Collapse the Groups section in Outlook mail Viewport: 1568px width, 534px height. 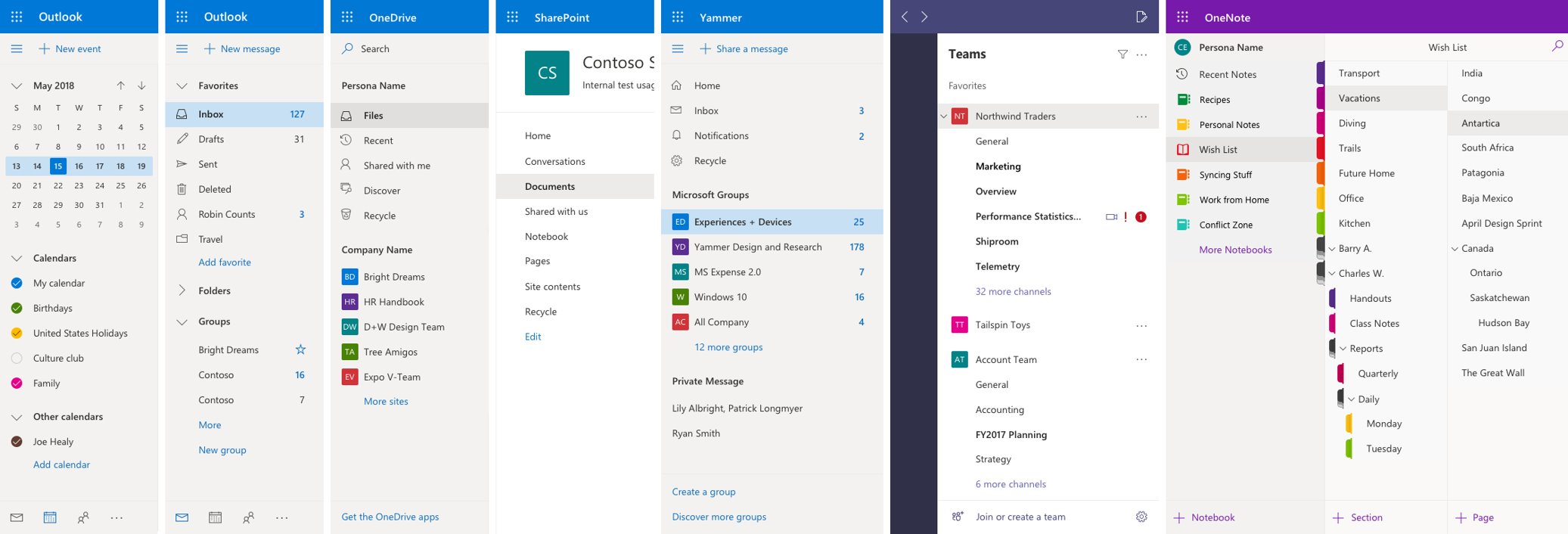[x=182, y=321]
